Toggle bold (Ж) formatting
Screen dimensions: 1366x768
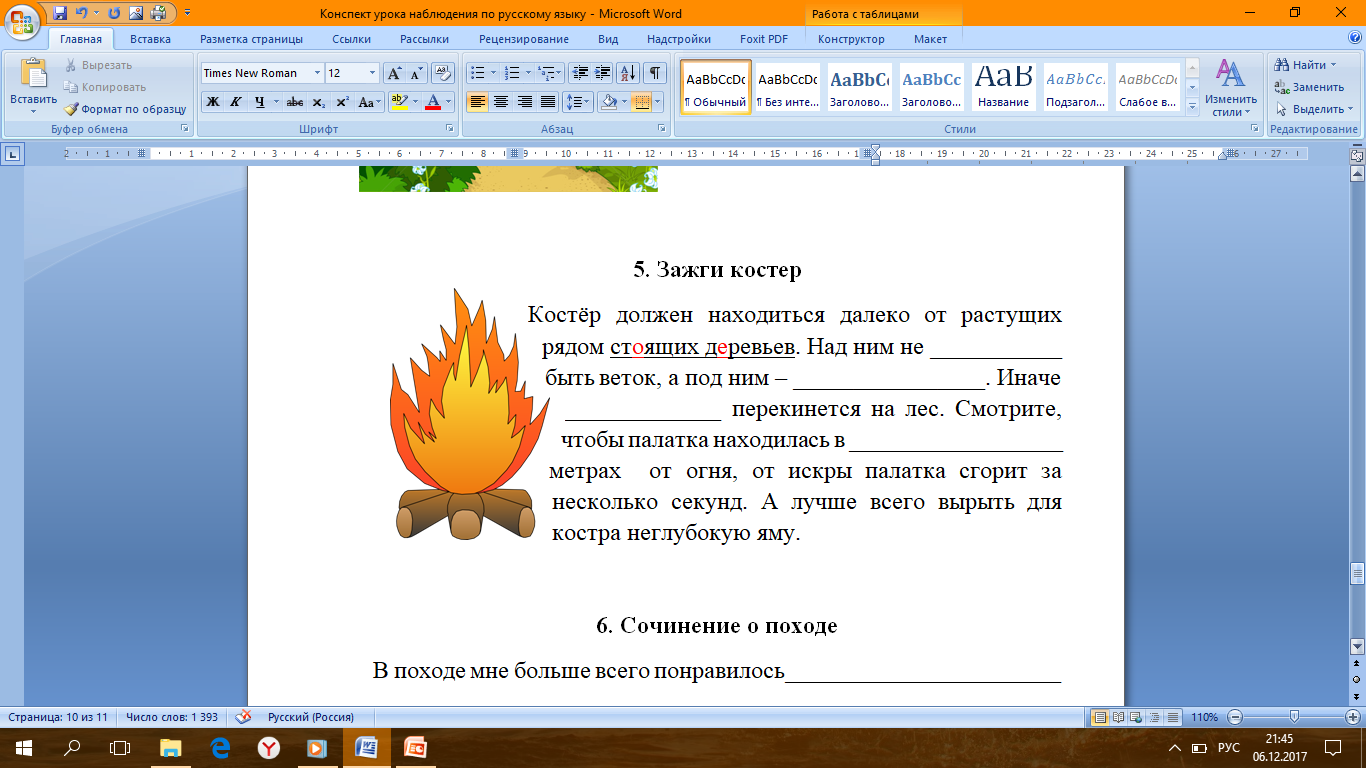coord(213,102)
